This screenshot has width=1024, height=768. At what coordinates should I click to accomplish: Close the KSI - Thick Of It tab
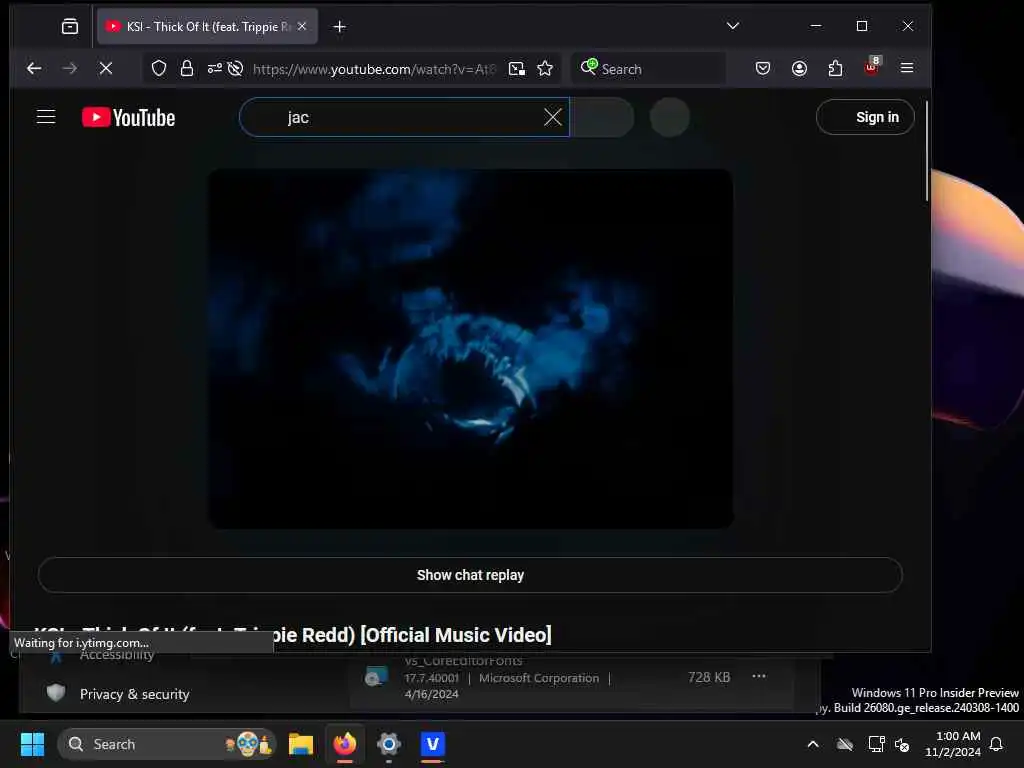point(302,26)
